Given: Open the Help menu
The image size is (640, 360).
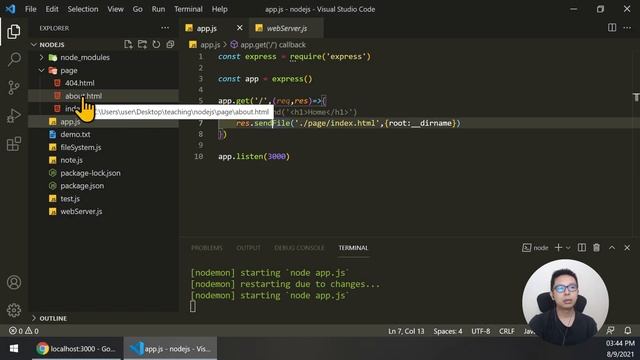Looking at the screenshot, I should pos(220,9).
